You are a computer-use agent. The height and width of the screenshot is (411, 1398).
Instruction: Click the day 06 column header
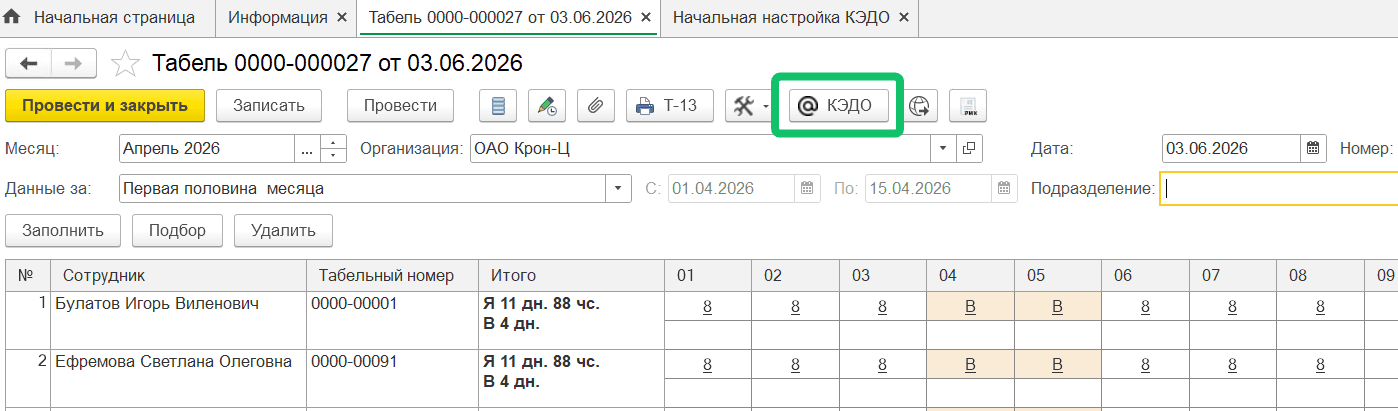point(1144,275)
